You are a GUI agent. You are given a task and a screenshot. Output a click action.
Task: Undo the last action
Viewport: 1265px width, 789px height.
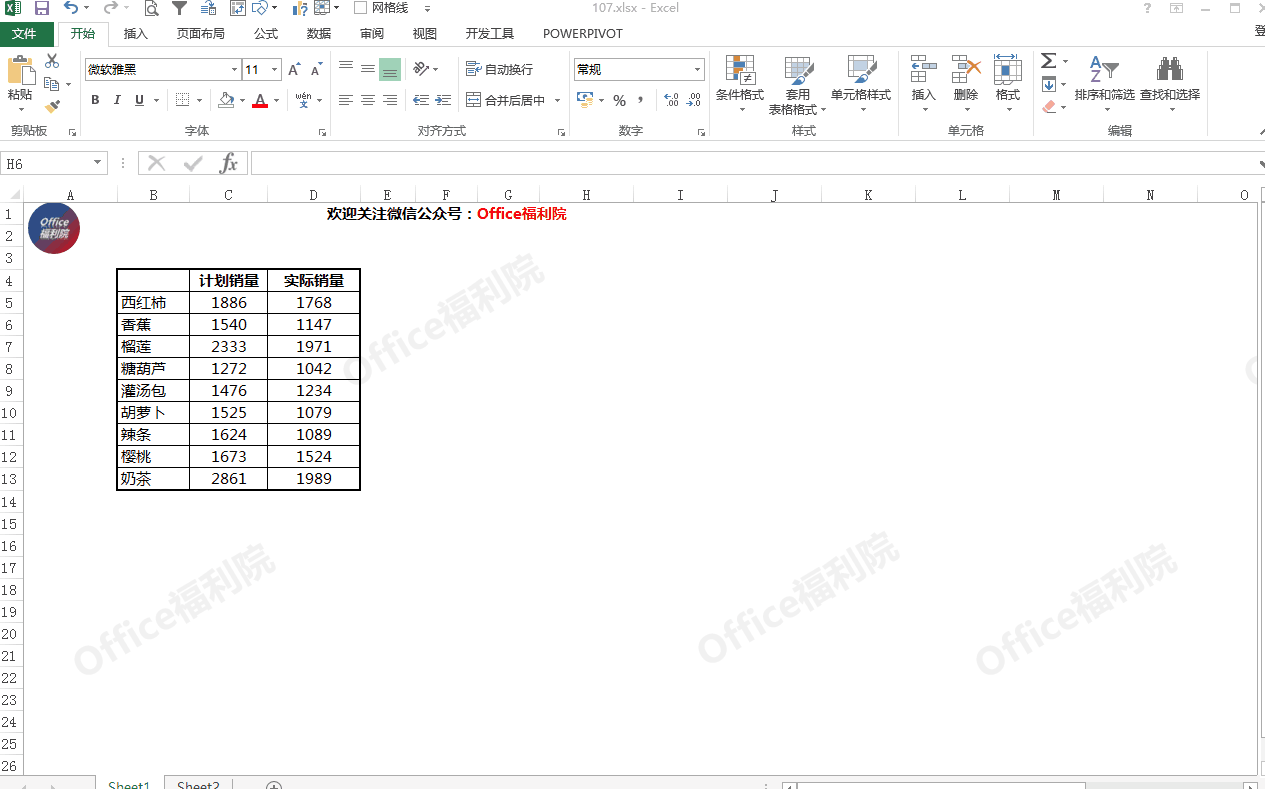70,8
